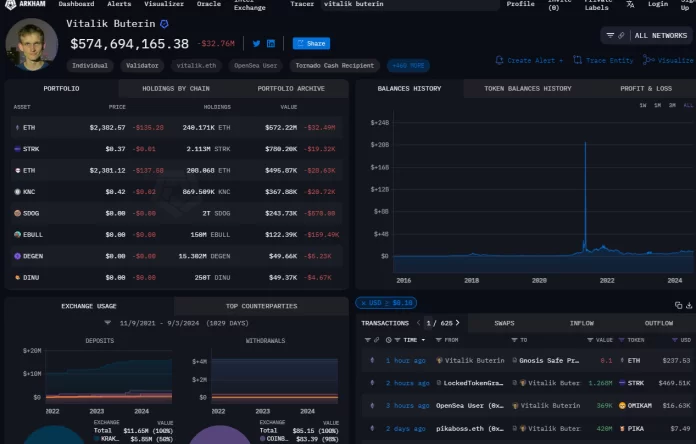Viewport: 696px width, 444px height.
Task: Click the Arkham logo
Action: point(25,5)
